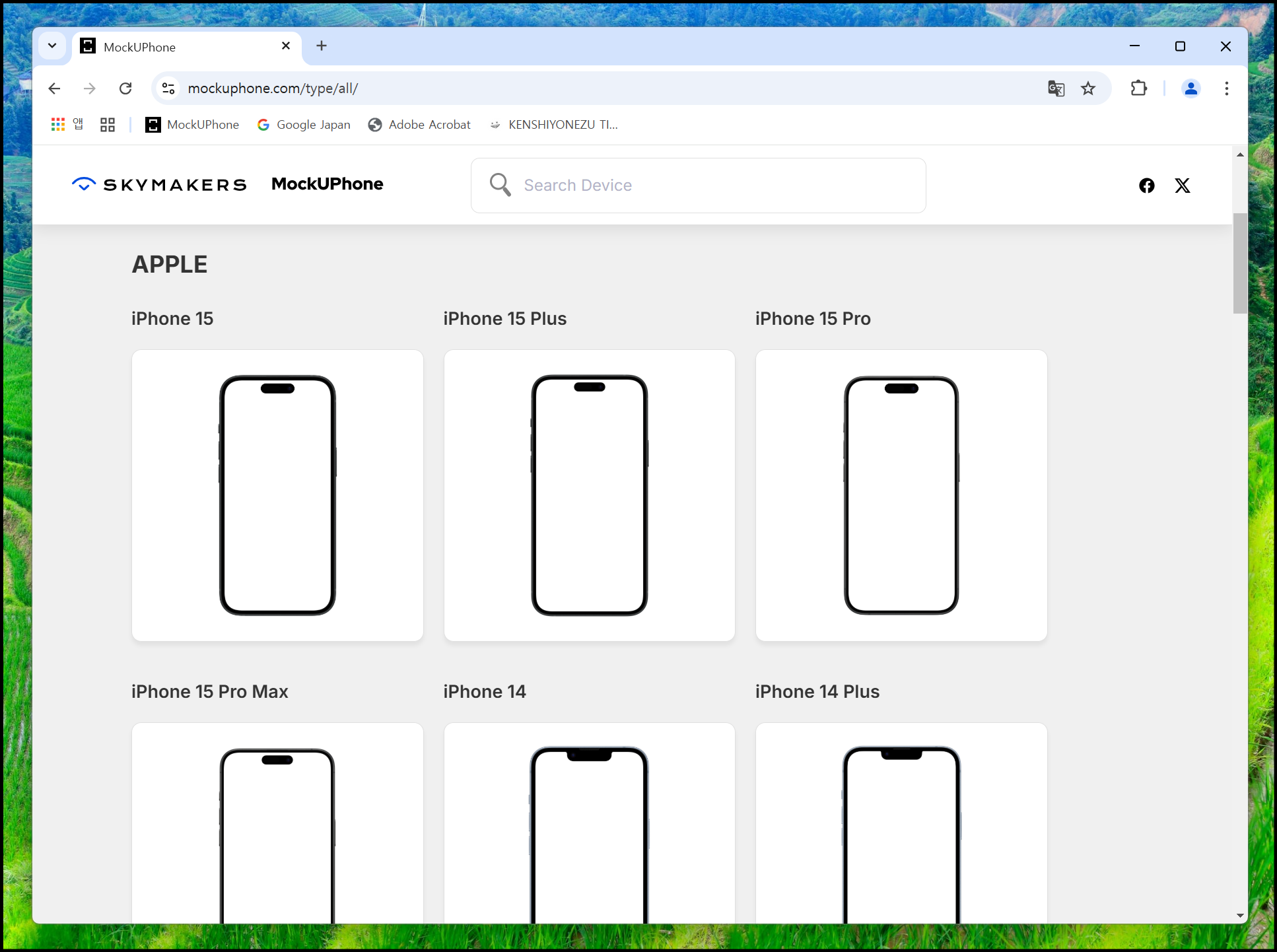Image resolution: width=1277 pixels, height=952 pixels.
Task: Open a new tab with the plus button
Action: coord(322,46)
